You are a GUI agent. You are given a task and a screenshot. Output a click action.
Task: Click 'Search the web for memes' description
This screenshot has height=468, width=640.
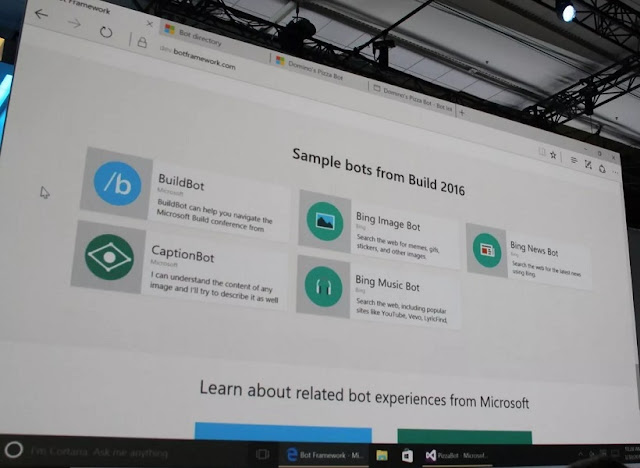pos(398,246)
